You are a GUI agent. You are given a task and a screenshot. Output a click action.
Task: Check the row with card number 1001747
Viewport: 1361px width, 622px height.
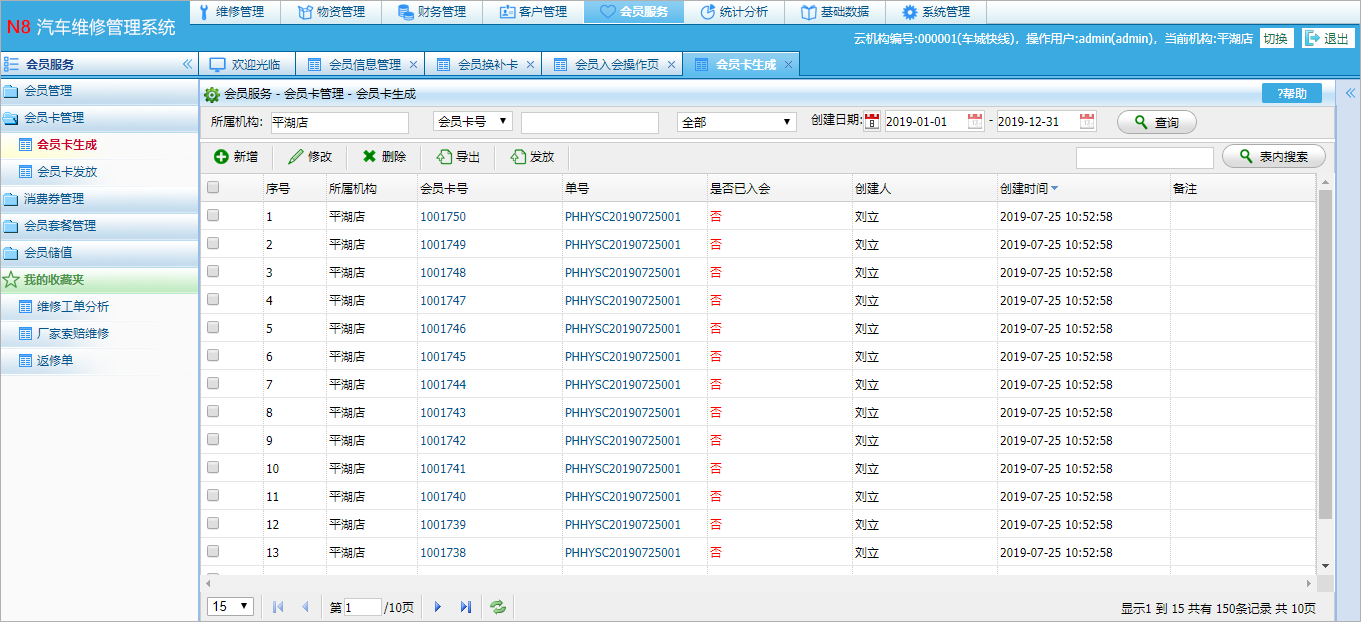pos(213,299)
